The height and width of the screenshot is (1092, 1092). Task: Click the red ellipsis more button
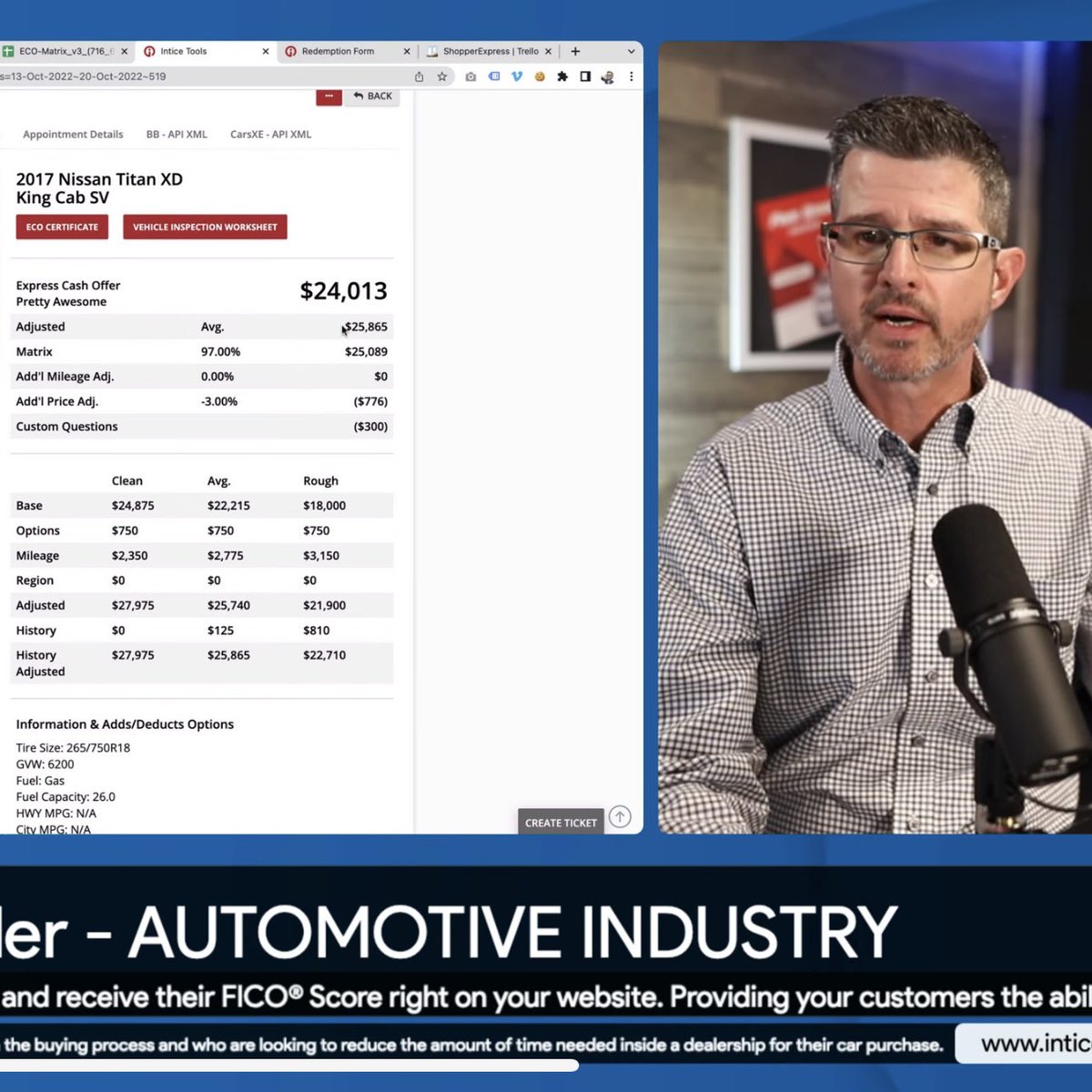329,96
